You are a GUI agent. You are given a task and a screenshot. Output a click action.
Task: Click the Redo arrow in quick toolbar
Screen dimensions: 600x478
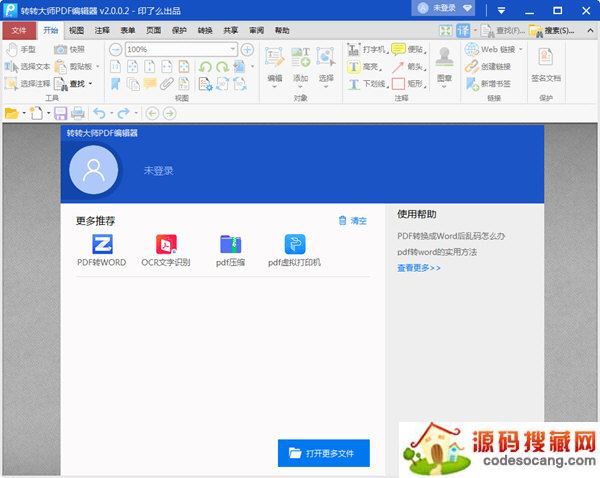click(x=123, y=113)
